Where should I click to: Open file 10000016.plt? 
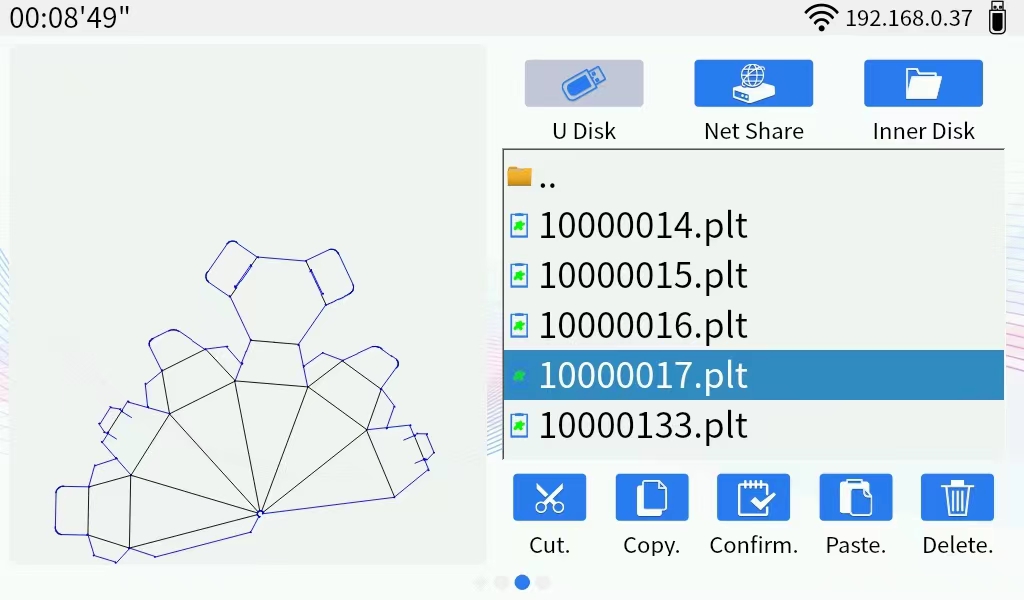tap(643, 325)
